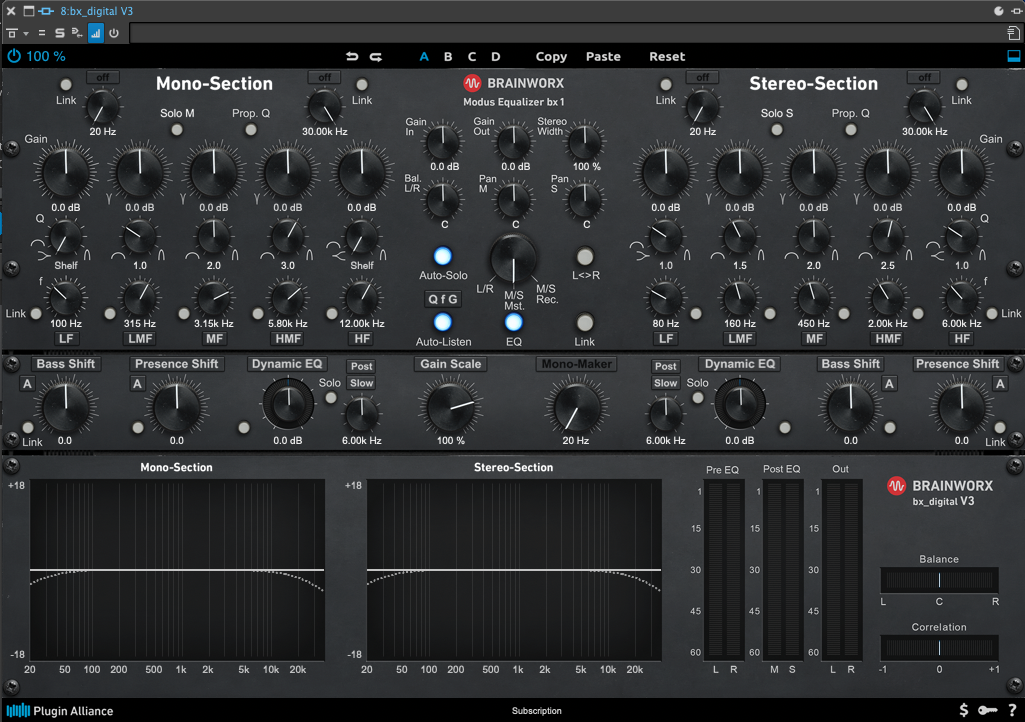Image resolution: width=1025 pixels, height=722 pixels.
Task: Switch to settings bank D
Action: 496,57
